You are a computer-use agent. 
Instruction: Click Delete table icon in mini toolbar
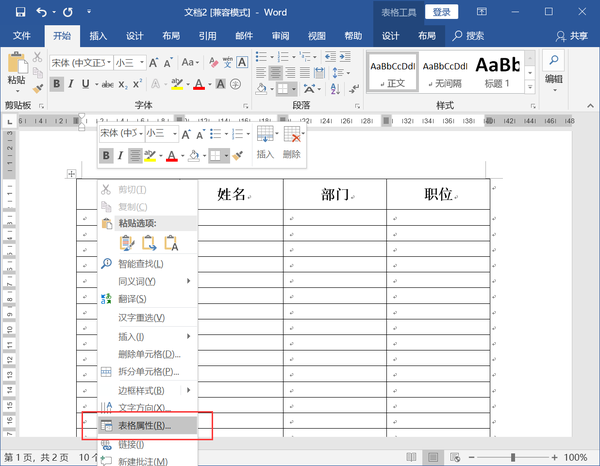(292, 135)
